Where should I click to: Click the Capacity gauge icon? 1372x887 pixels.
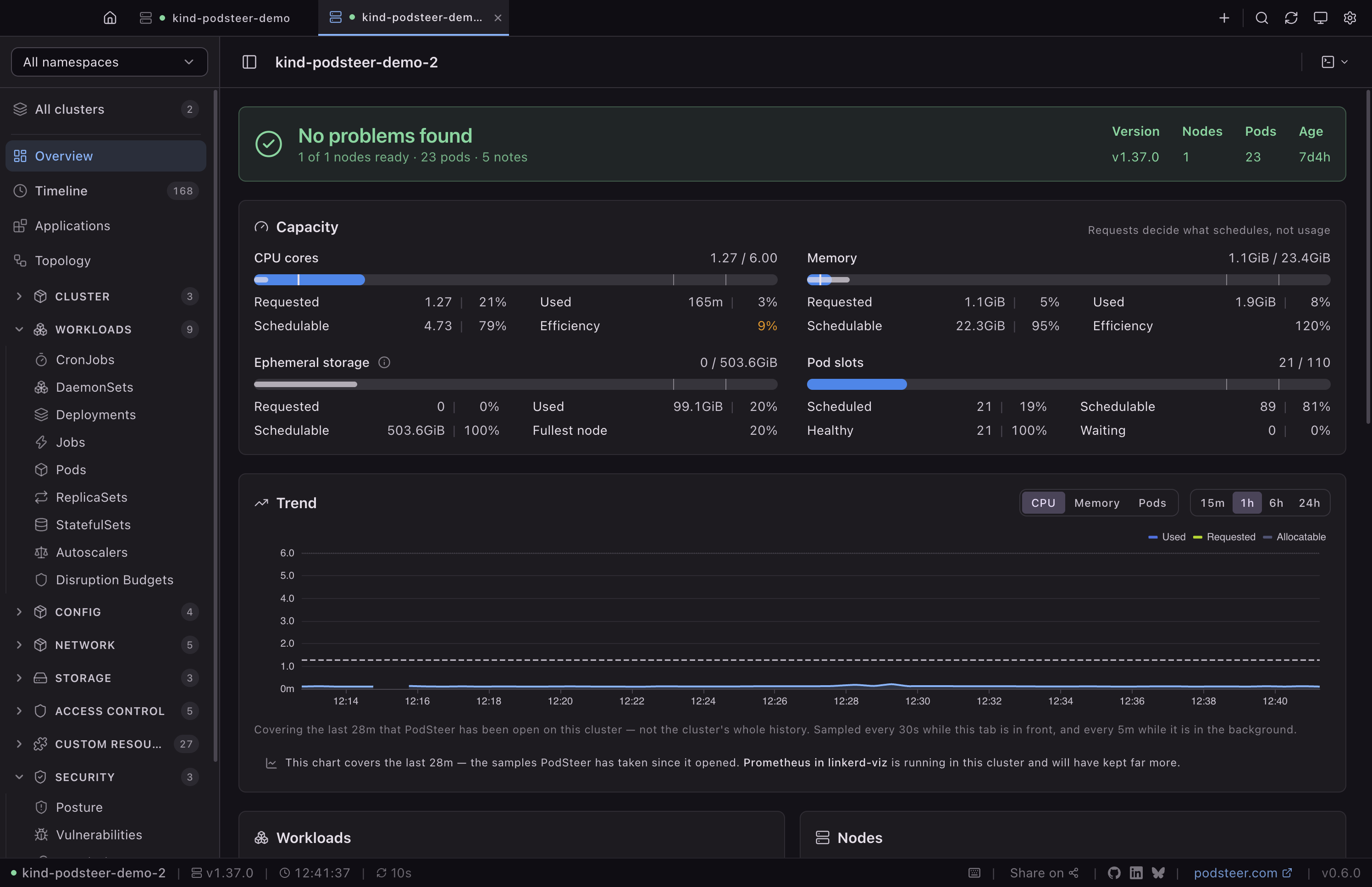pos(261,227)
